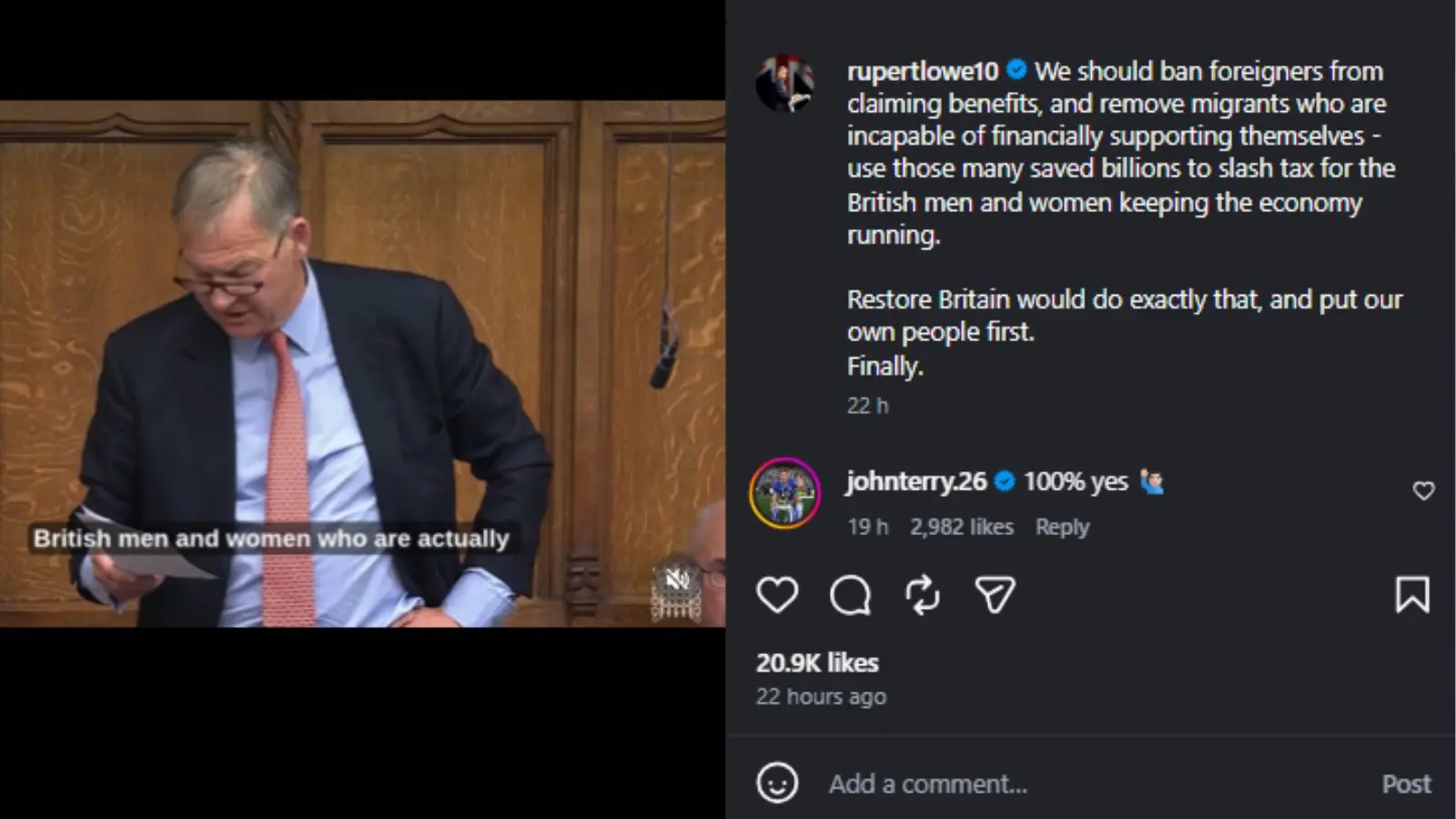The width and height of the screenshot is (1456, 819).
Task: Show the post's 20.9K likes list
Action: [x=817, y=662]
